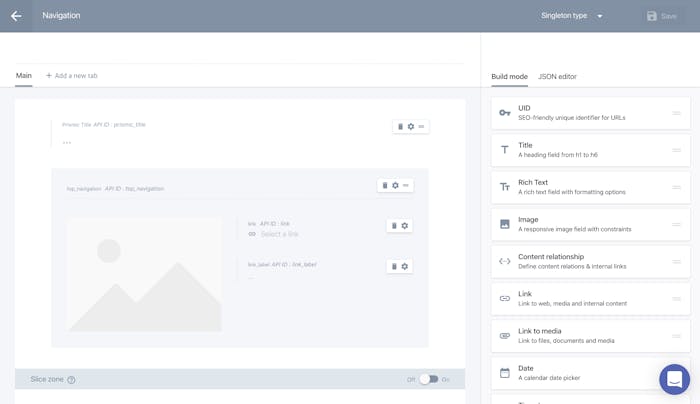The image size is (700, 404).
Task: Click drag handle on UID card
Action: point(676,113)
